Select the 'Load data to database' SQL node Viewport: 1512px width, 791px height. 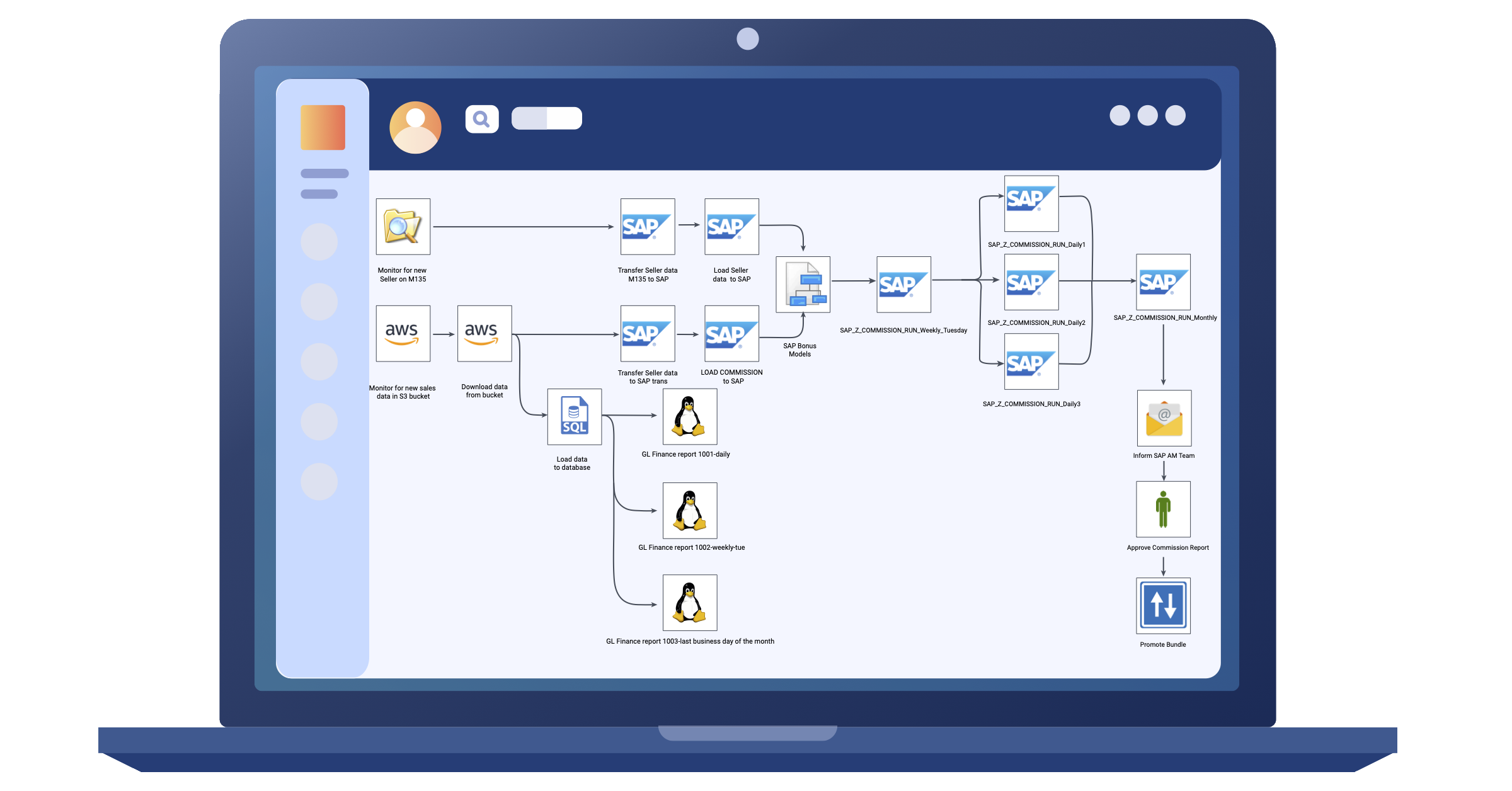pyautogui.click(x=574, y=417)
